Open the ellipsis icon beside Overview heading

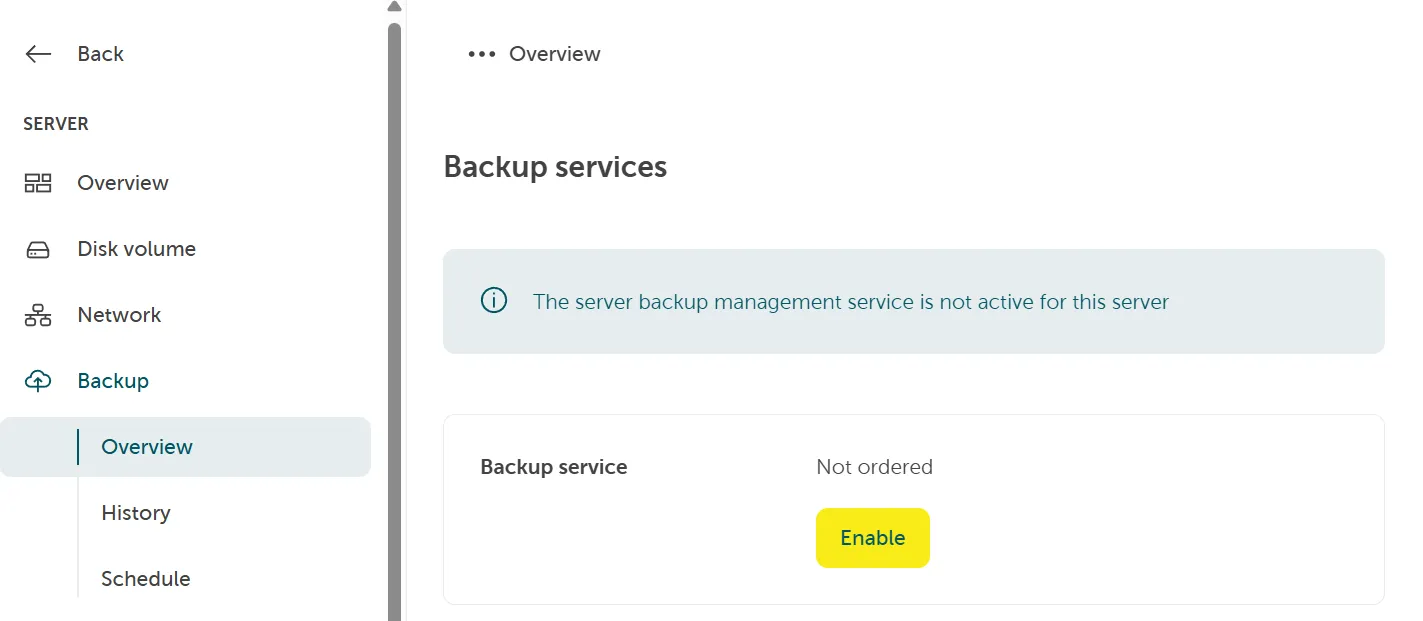[482, 53]
